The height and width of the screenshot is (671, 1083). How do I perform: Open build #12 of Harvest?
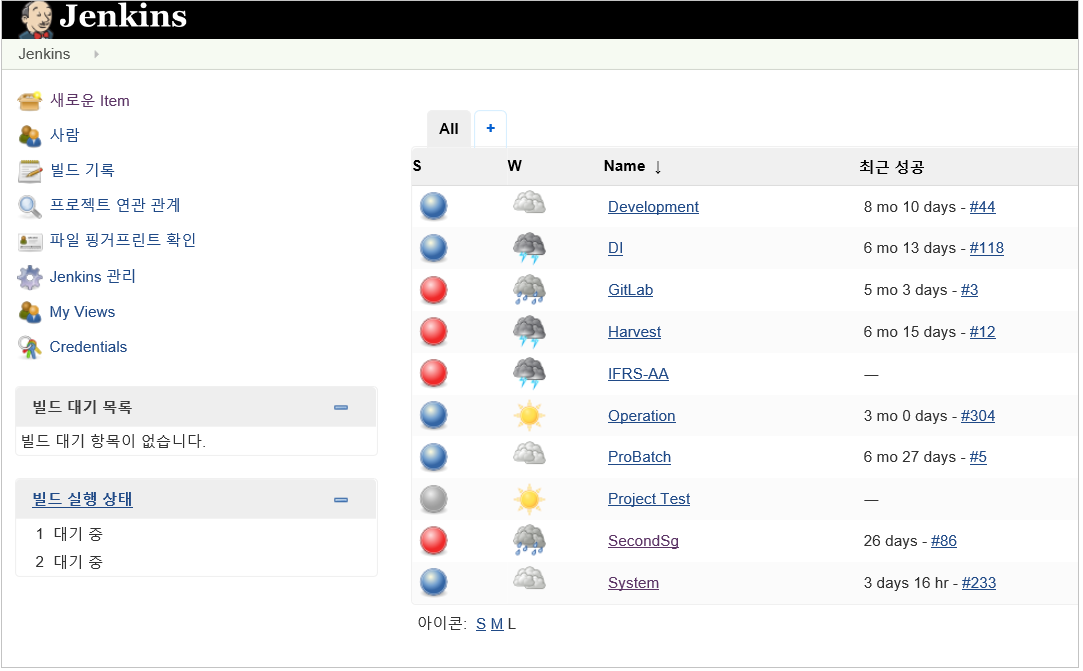(x=983, y=332)
